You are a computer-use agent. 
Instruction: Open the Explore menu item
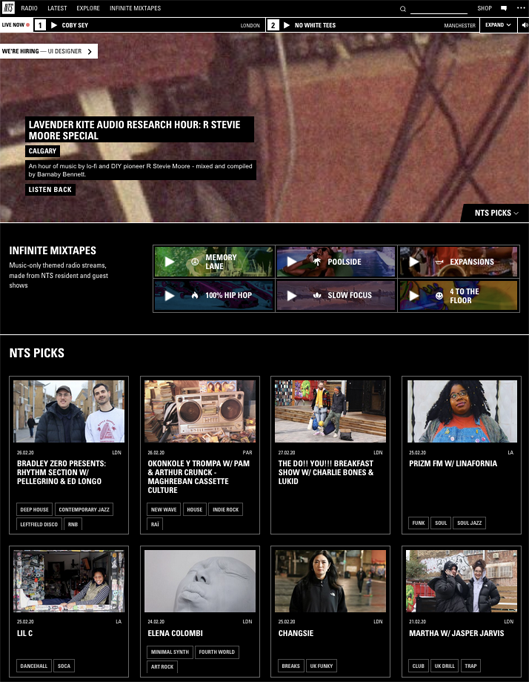click(x=88, y=8)
